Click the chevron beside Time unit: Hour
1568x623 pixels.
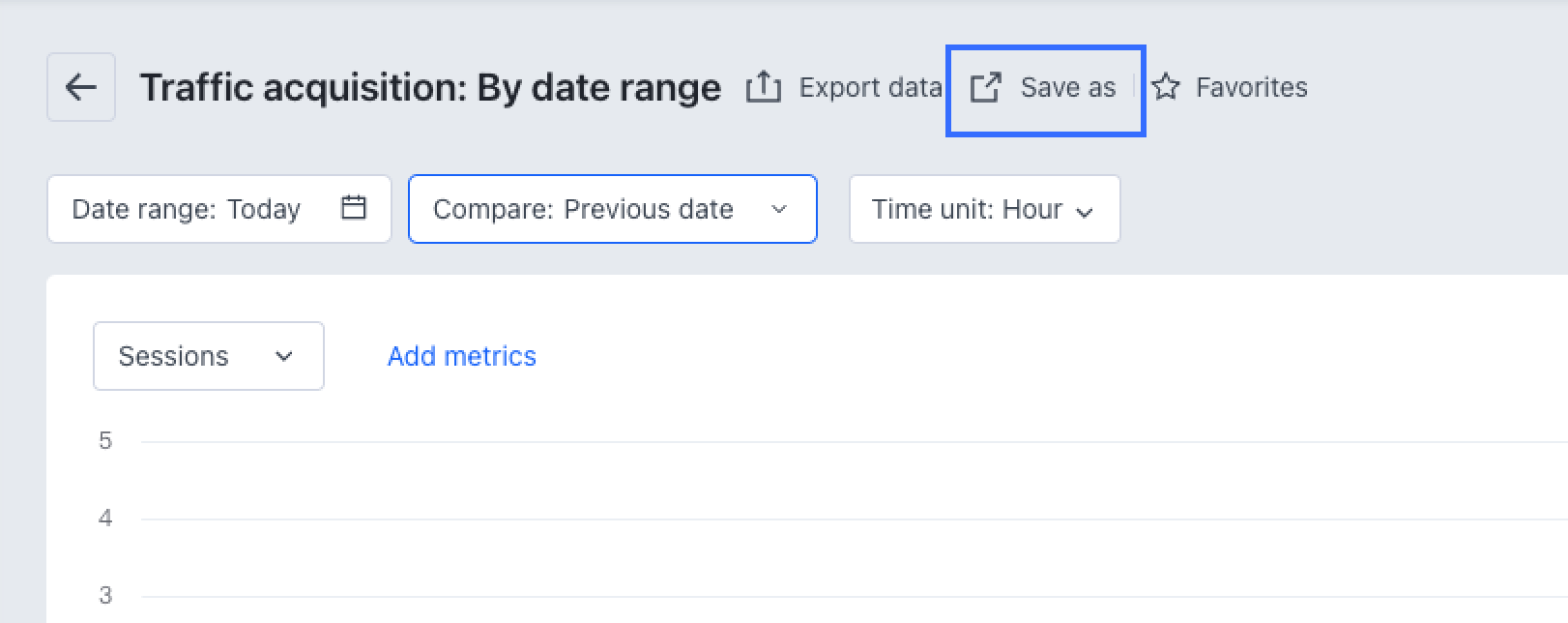(1085, 211)
